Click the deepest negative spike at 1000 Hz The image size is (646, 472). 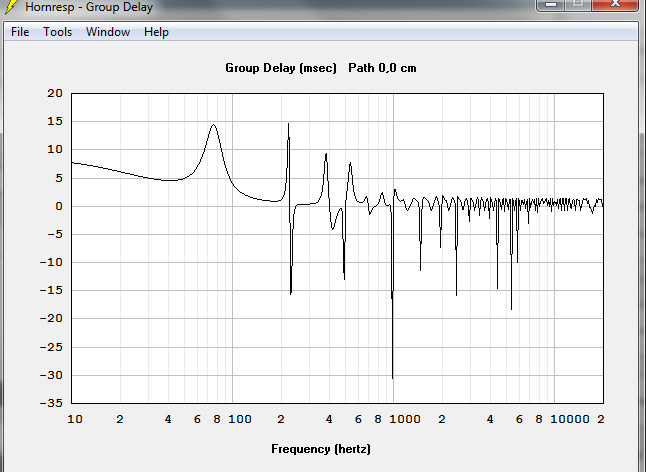(x=392, y=377)
